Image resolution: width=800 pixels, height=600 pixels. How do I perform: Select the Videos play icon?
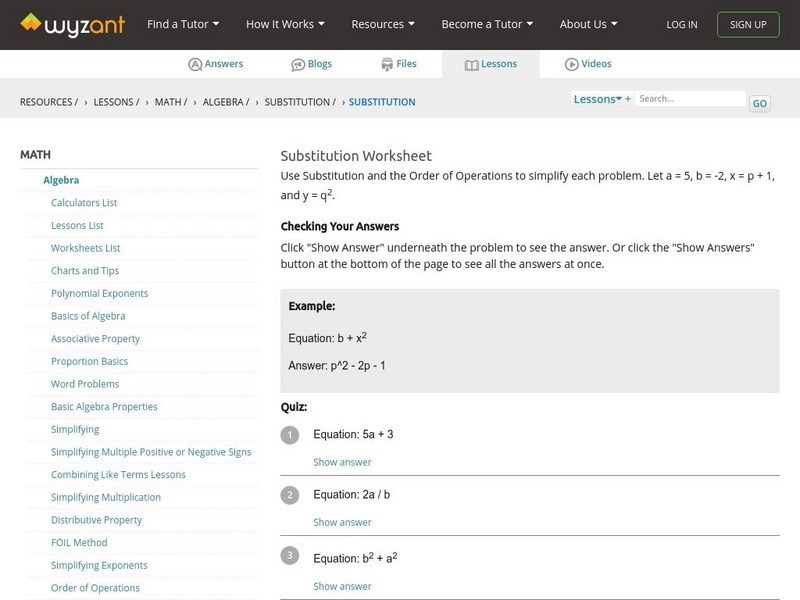[571, 63]
